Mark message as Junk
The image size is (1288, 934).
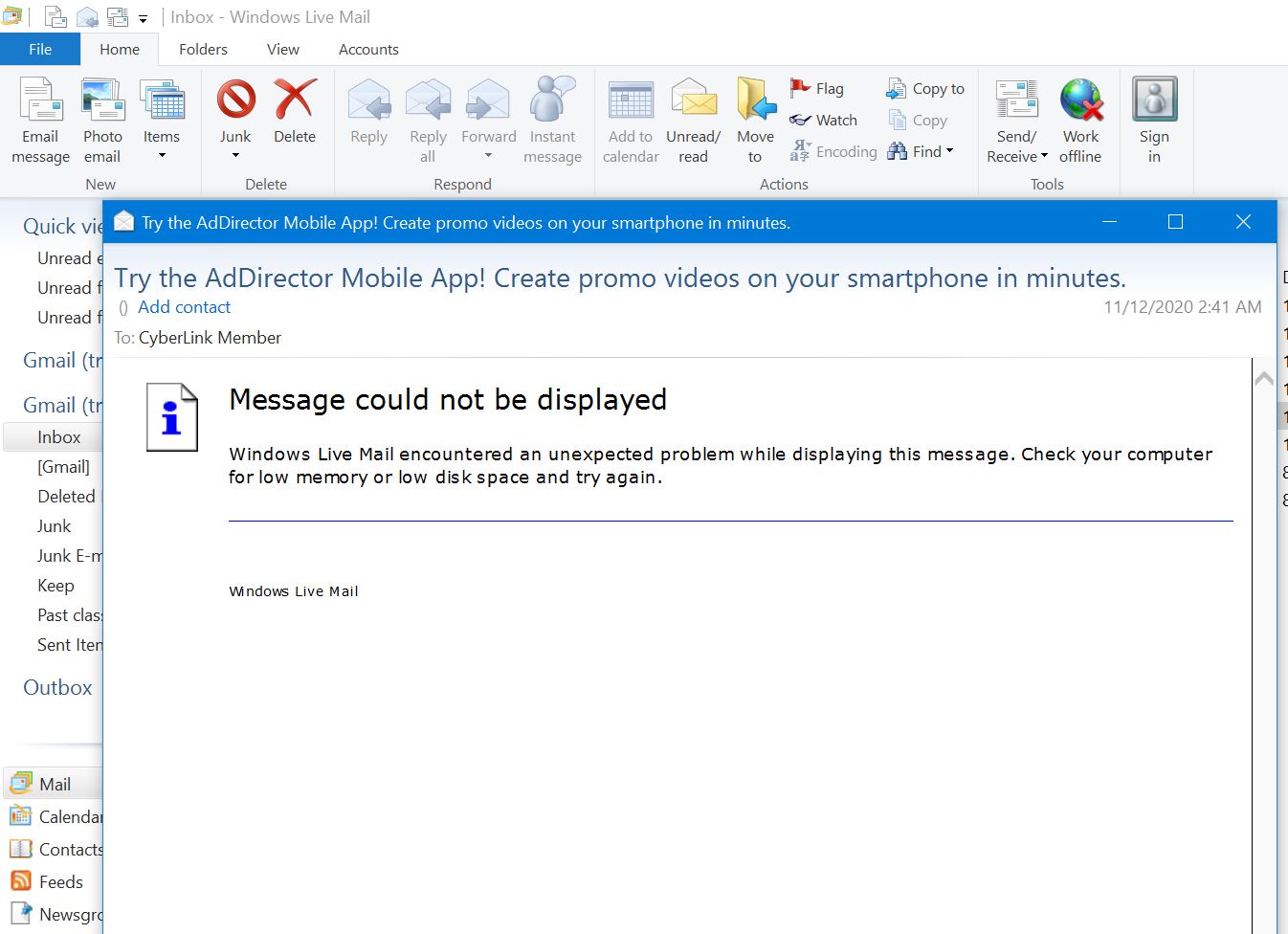click(235, 112)
